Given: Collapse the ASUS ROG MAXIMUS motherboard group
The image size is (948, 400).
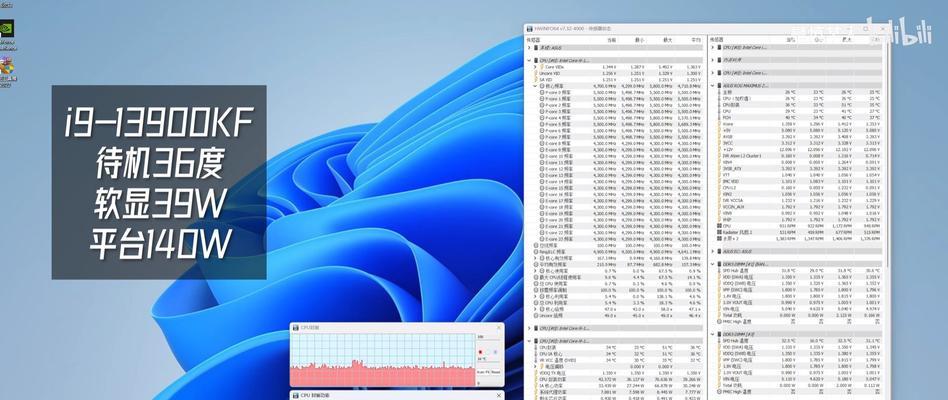Looking at the screenshot, I should pos(713,85).
